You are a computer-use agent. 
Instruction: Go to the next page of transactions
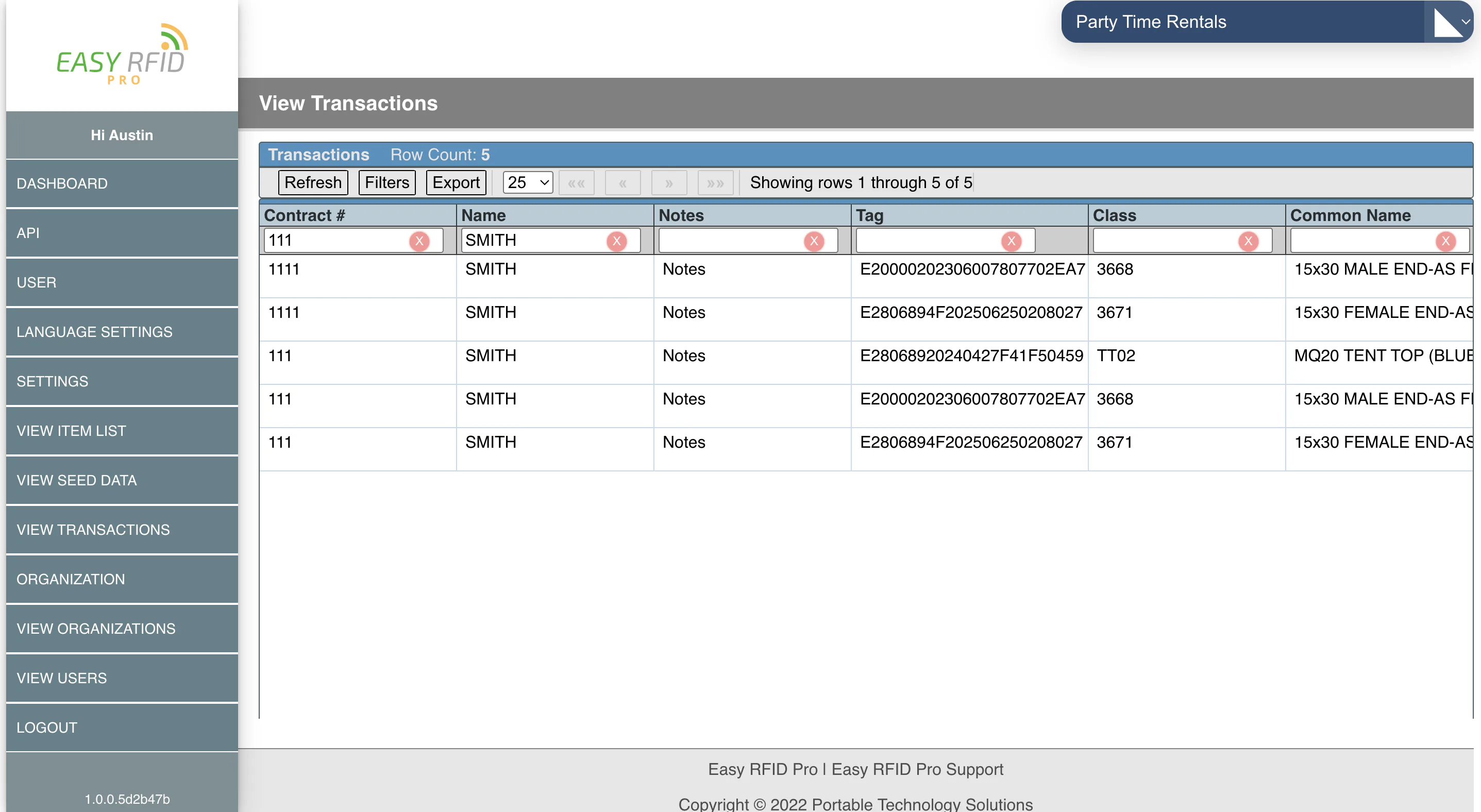click(x=669, y=183)
